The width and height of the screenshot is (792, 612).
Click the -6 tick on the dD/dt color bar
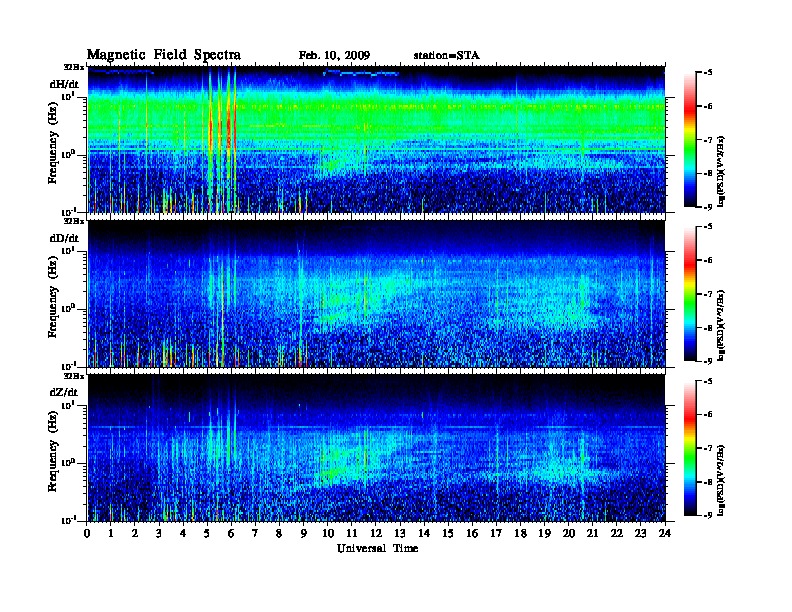(x=708, y=260)
